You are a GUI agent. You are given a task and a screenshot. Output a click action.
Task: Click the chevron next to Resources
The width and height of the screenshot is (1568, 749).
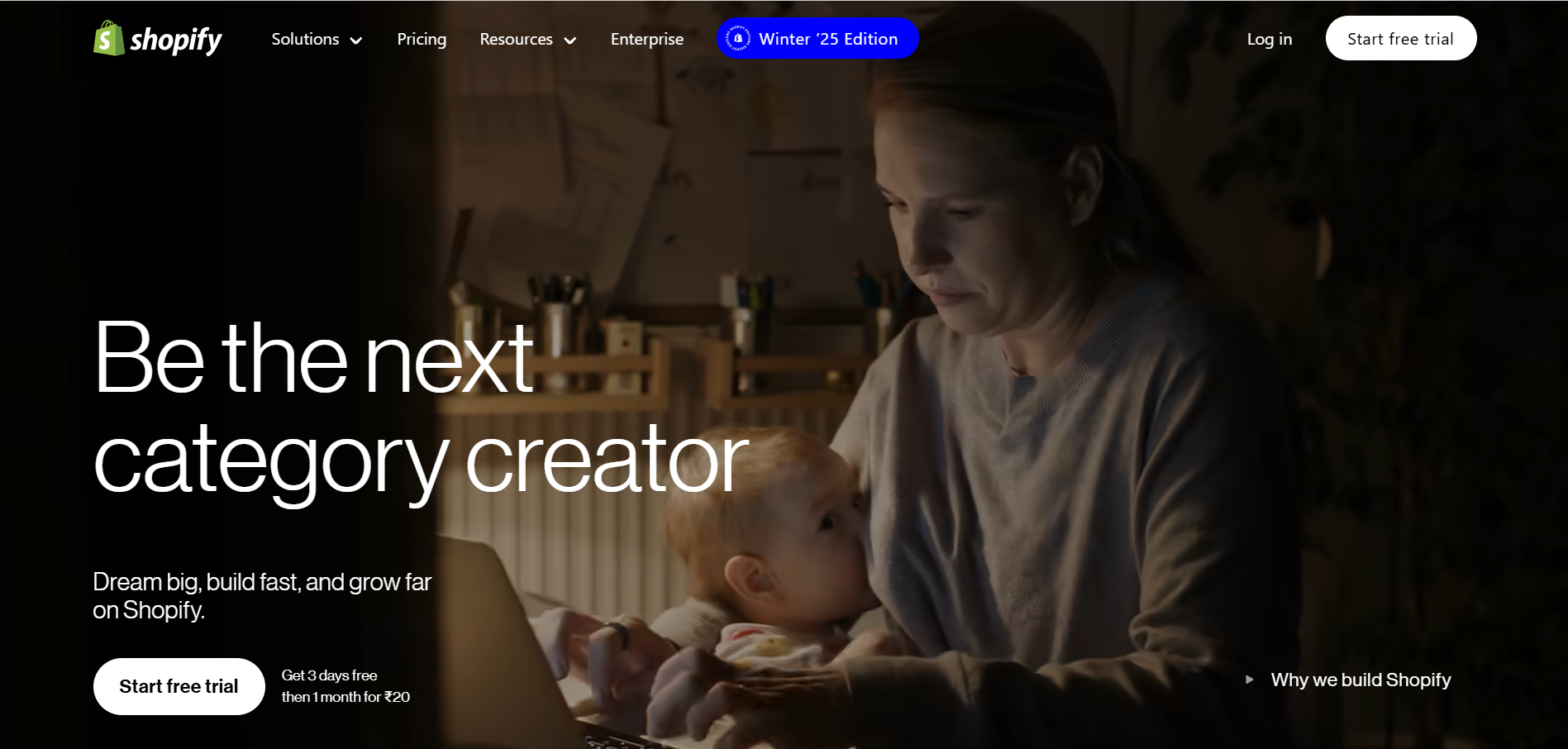(x=570, y=41)
